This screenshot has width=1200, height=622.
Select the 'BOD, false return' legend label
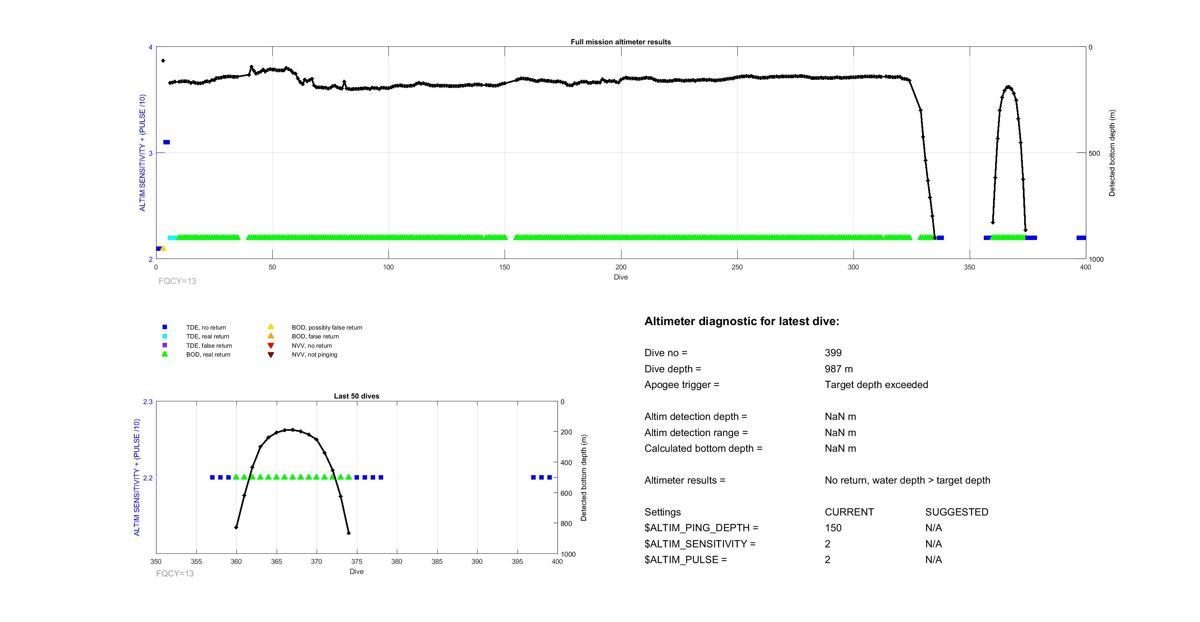pos(315,336)
